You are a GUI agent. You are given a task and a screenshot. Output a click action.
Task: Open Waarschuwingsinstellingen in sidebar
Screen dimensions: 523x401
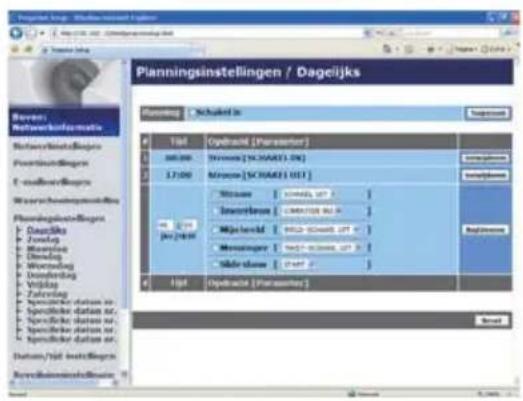pyautogui.click(x=66, y=200)
